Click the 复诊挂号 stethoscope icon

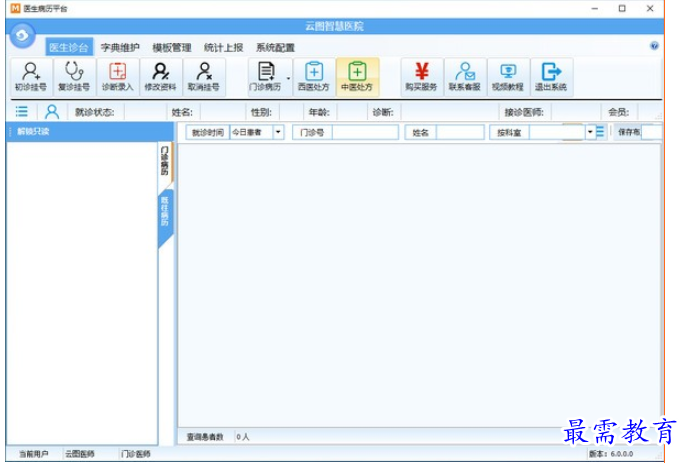pyautogui.click(x=74, y=77)
